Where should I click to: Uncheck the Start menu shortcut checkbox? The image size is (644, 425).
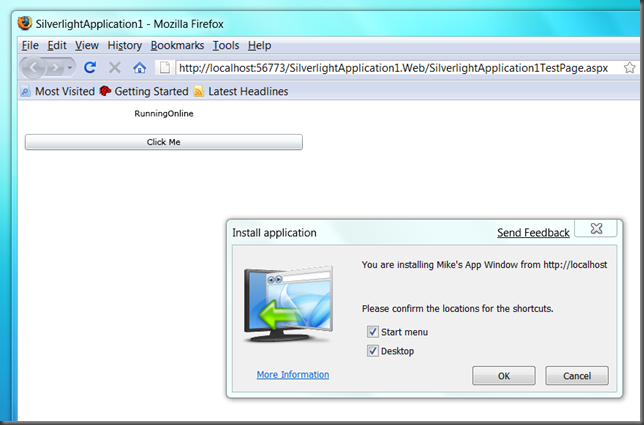click(373, 332)
